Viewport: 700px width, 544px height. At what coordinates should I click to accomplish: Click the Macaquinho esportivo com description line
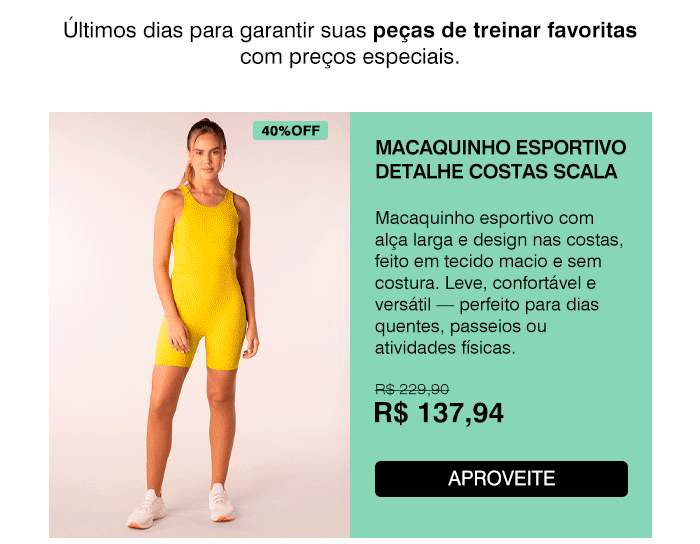484,219
